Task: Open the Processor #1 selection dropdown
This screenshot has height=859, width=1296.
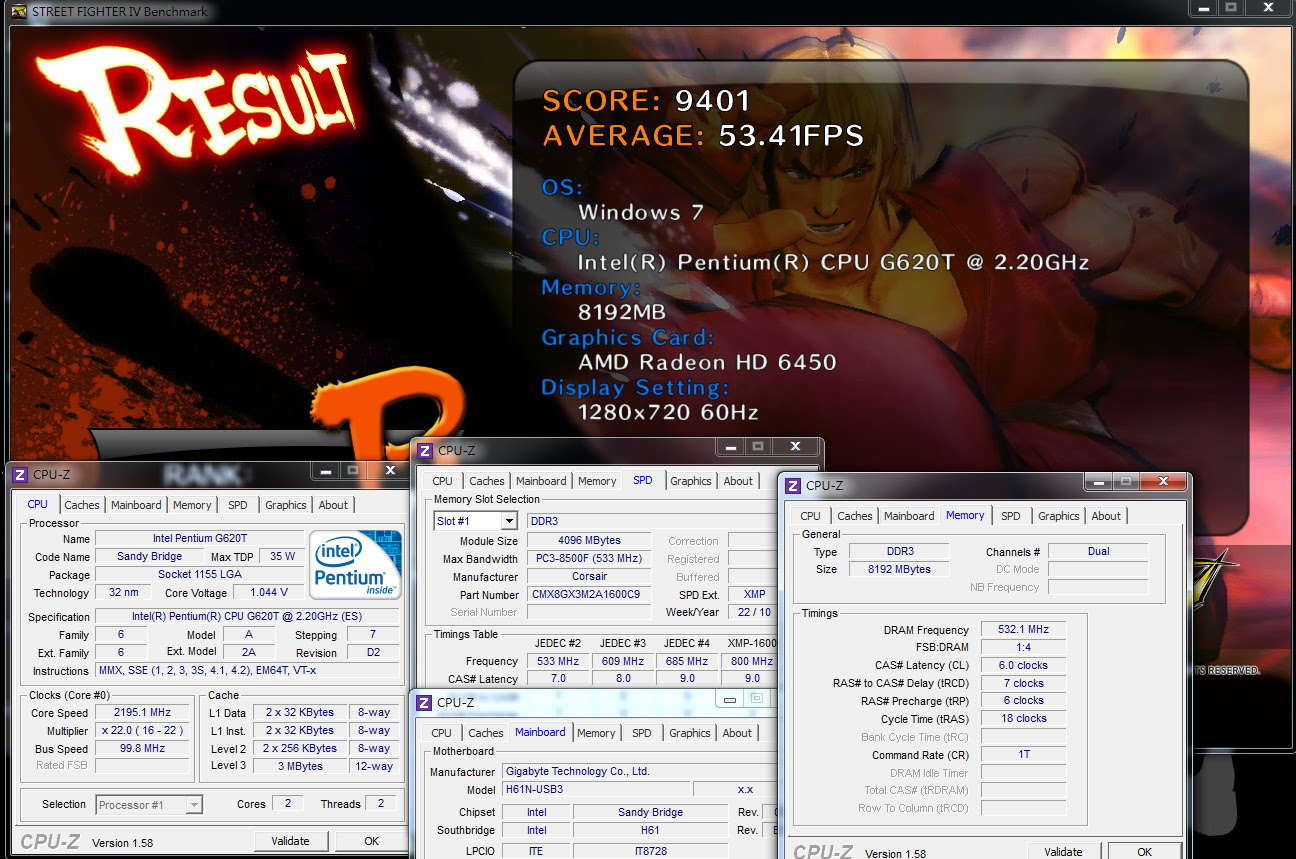Action: coord(194,805)
